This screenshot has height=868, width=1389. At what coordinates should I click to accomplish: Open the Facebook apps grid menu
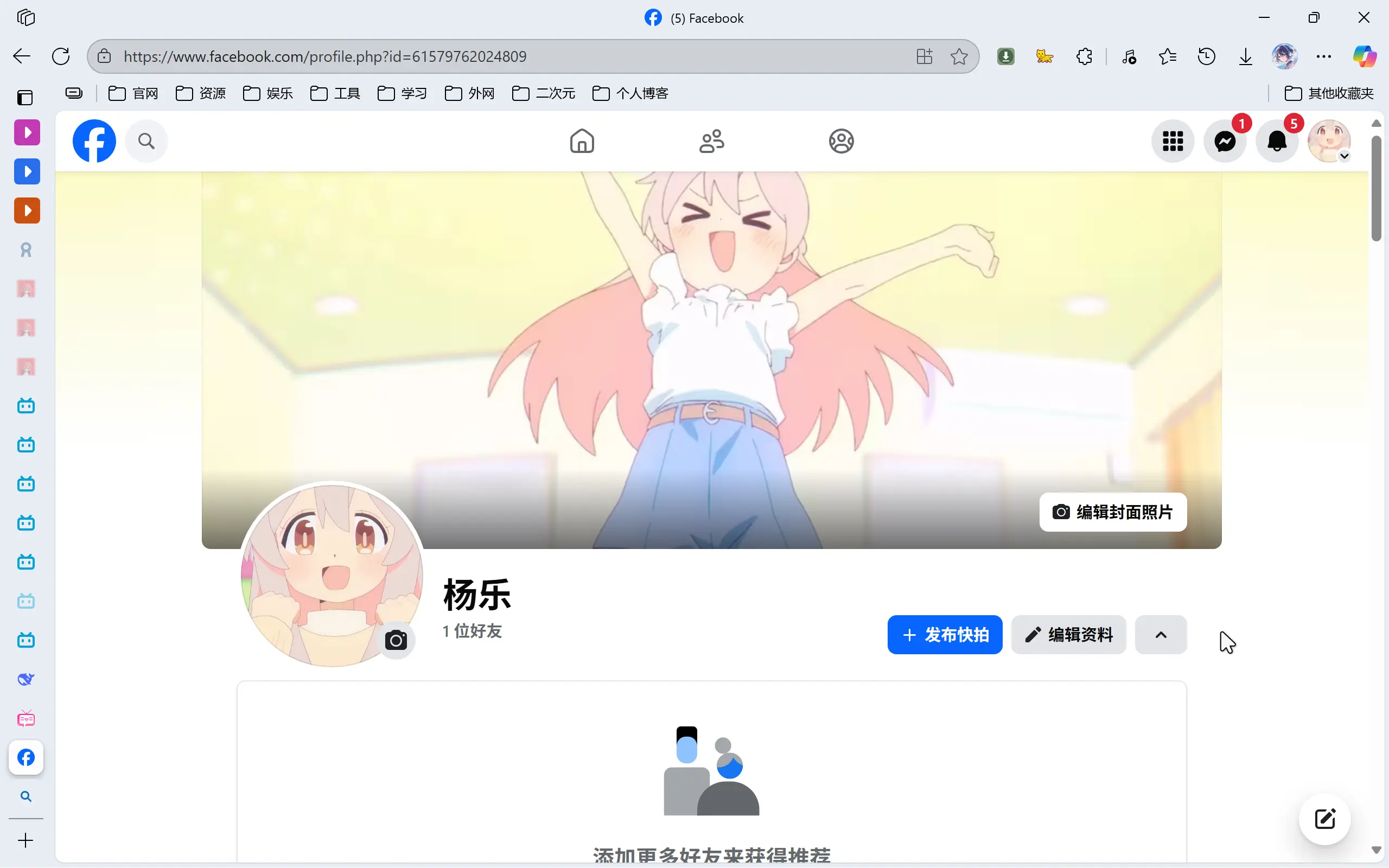point(1173,141)
